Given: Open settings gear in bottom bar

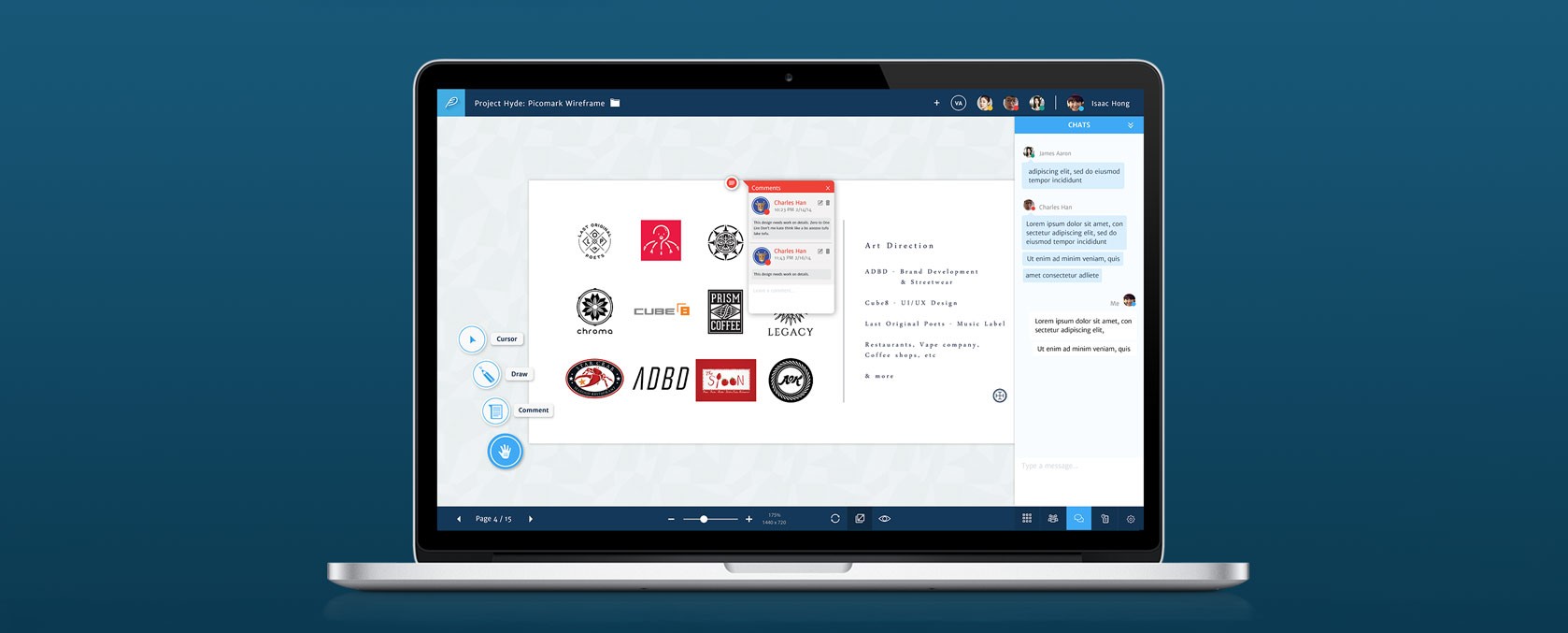Looking at the screenshot, I should coord(1131,519).
